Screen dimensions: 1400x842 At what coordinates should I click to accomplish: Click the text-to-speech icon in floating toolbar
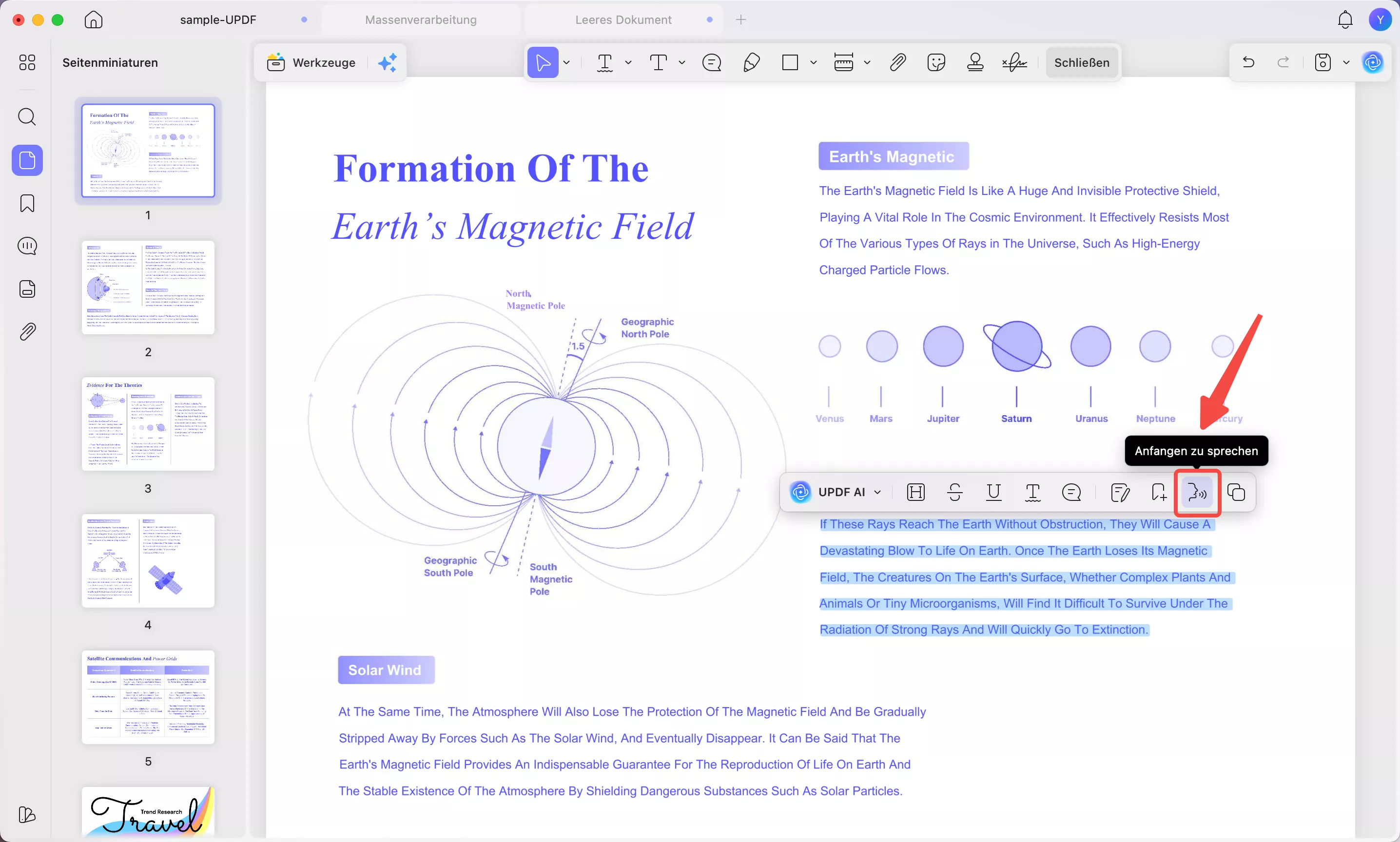[x=1197, y=492]
